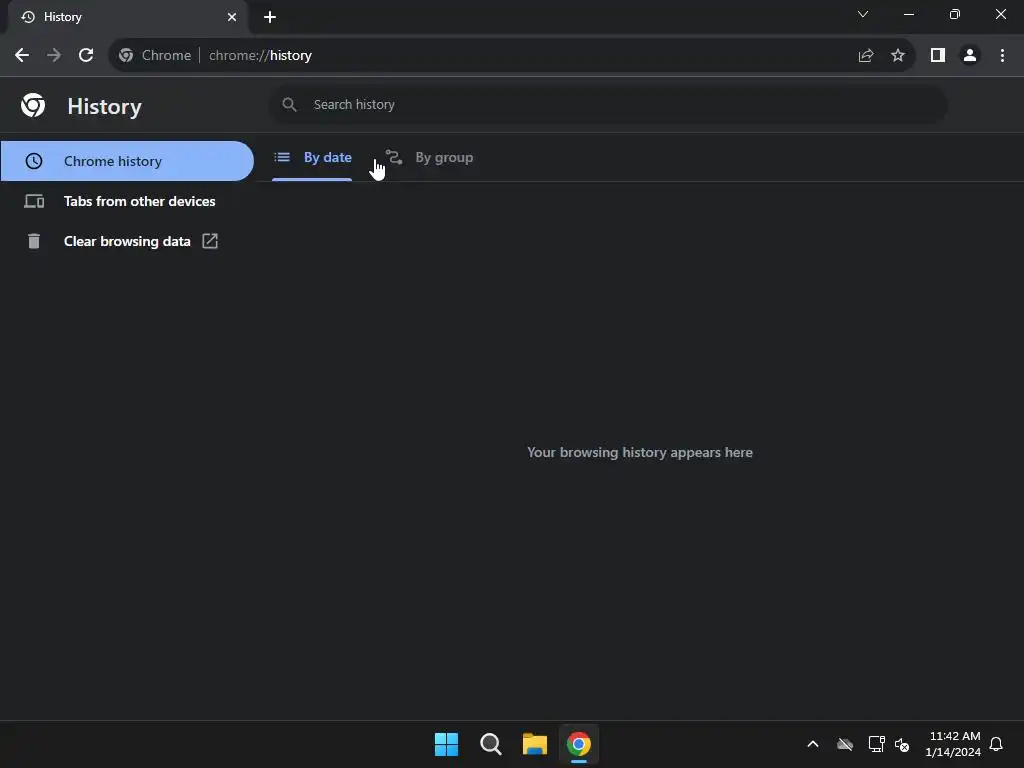Screen dimensions: 1024x768
Task: Click the trash icon beside Clear browsing data
Action: [x=34, y=241]
